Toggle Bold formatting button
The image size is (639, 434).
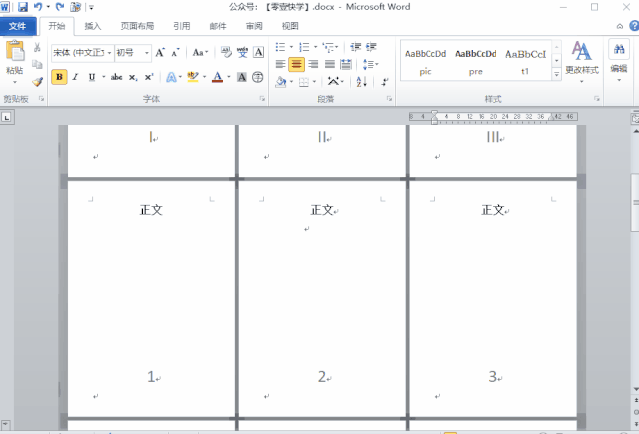59,77
